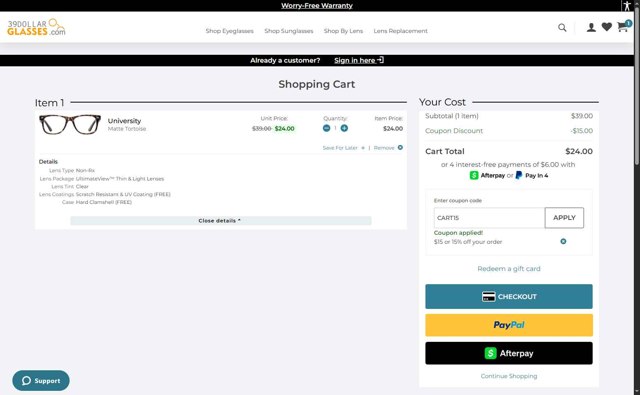Open the Shop Eyeglasses menu
Screen dimensions: 640x395
229,31
